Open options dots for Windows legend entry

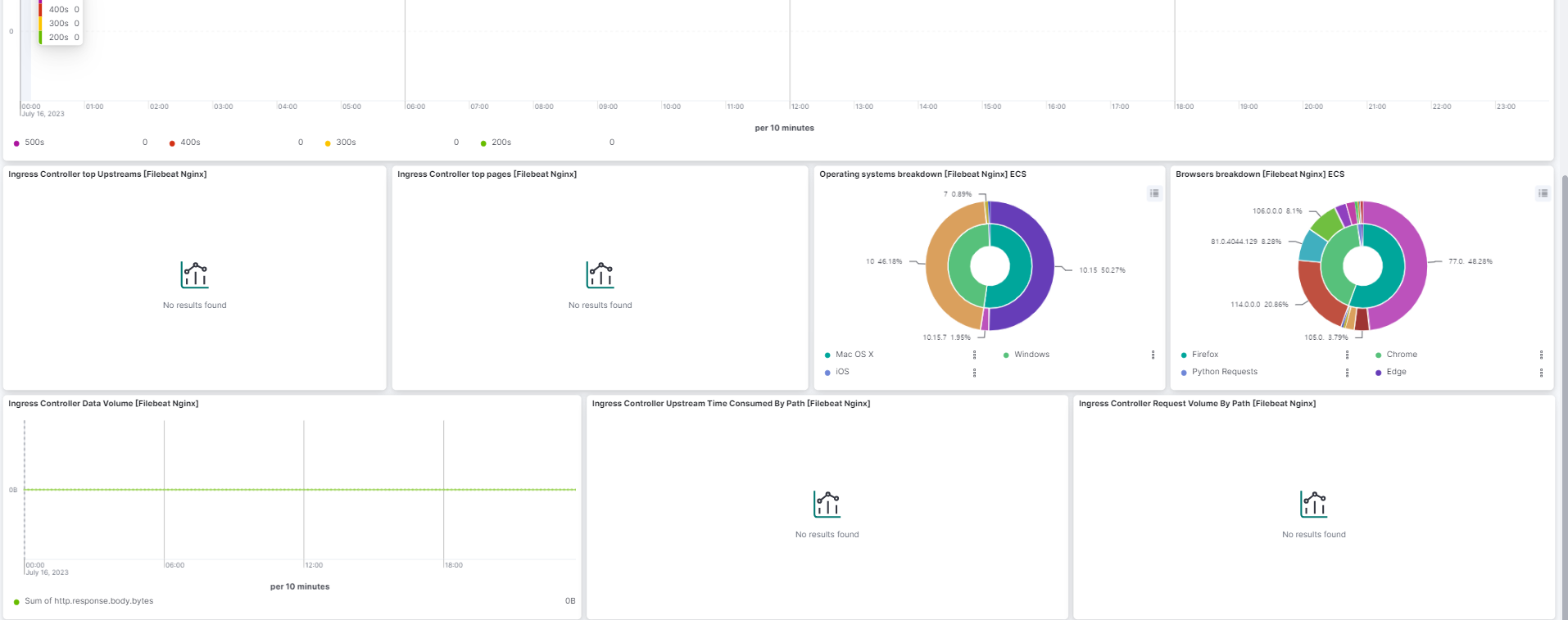1153,355
